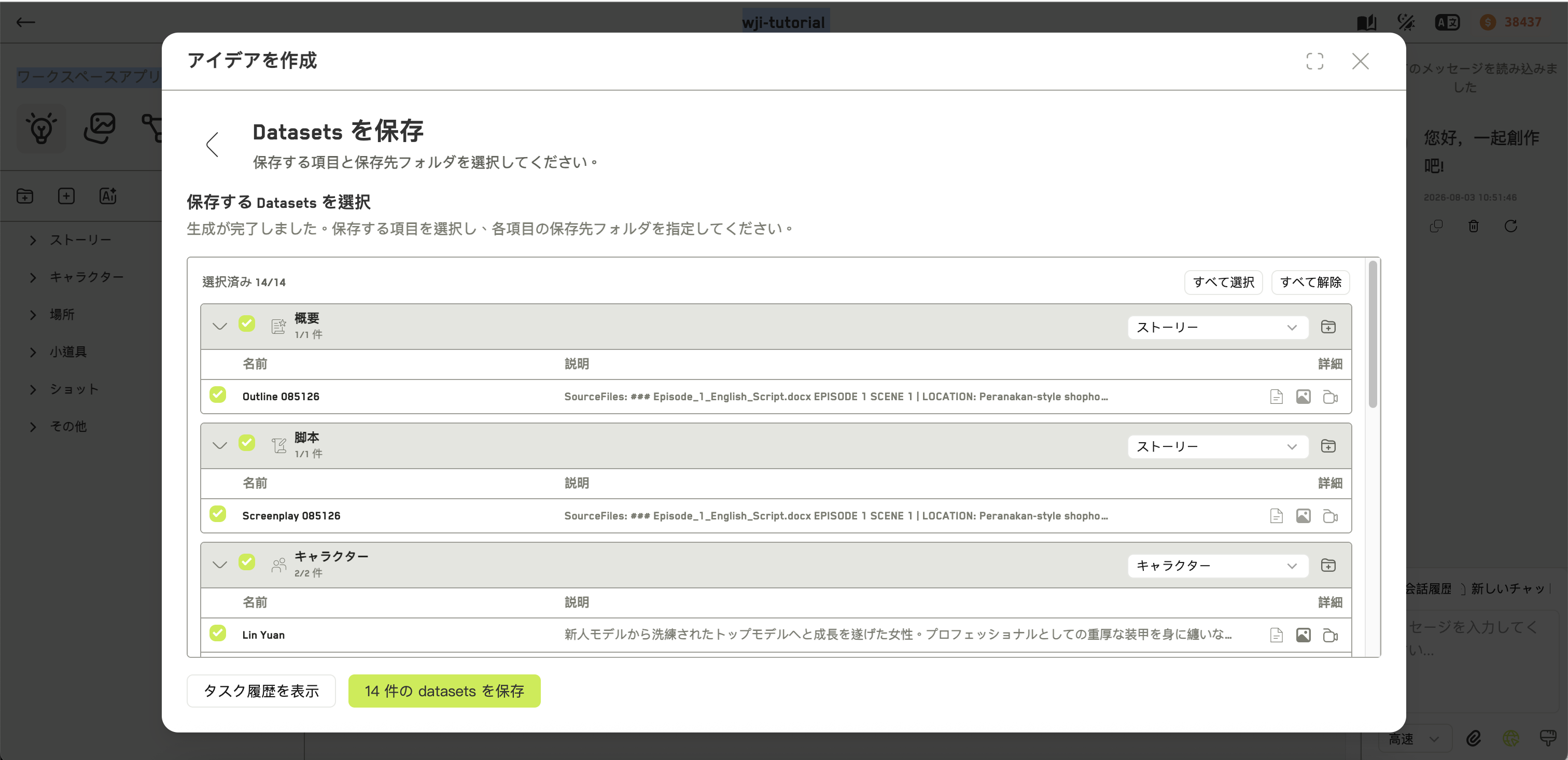Open the 概要 destination folder dropdown

pyautogui.click(x=1217, y=327)
